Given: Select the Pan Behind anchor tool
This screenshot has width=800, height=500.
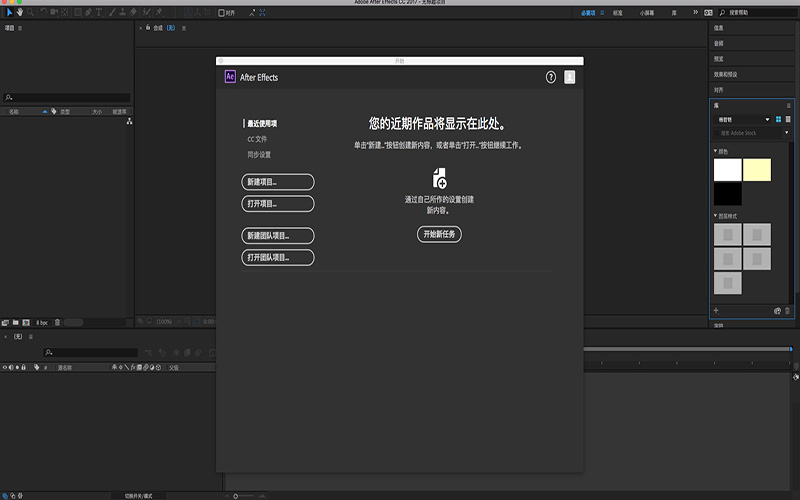Looking at the screenshot, I should tap(65, 12).
